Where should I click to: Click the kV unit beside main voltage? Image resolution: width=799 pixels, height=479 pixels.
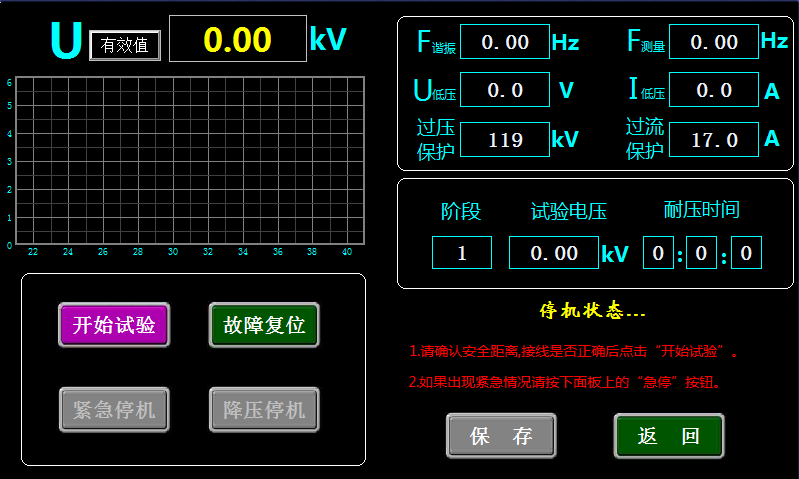328,38
